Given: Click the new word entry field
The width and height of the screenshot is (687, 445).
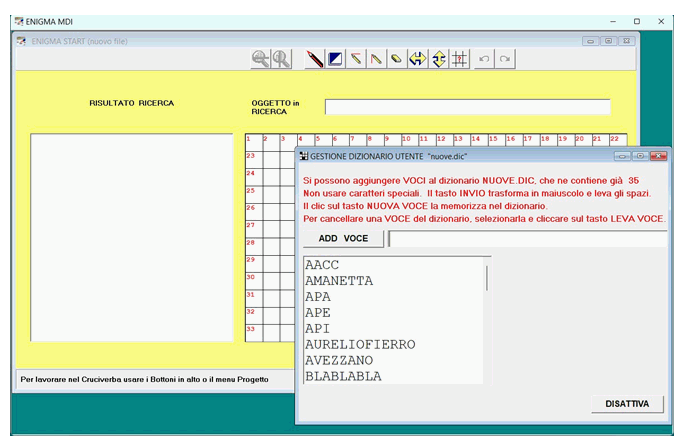Looking at the screenshot, I should point(527,238).
